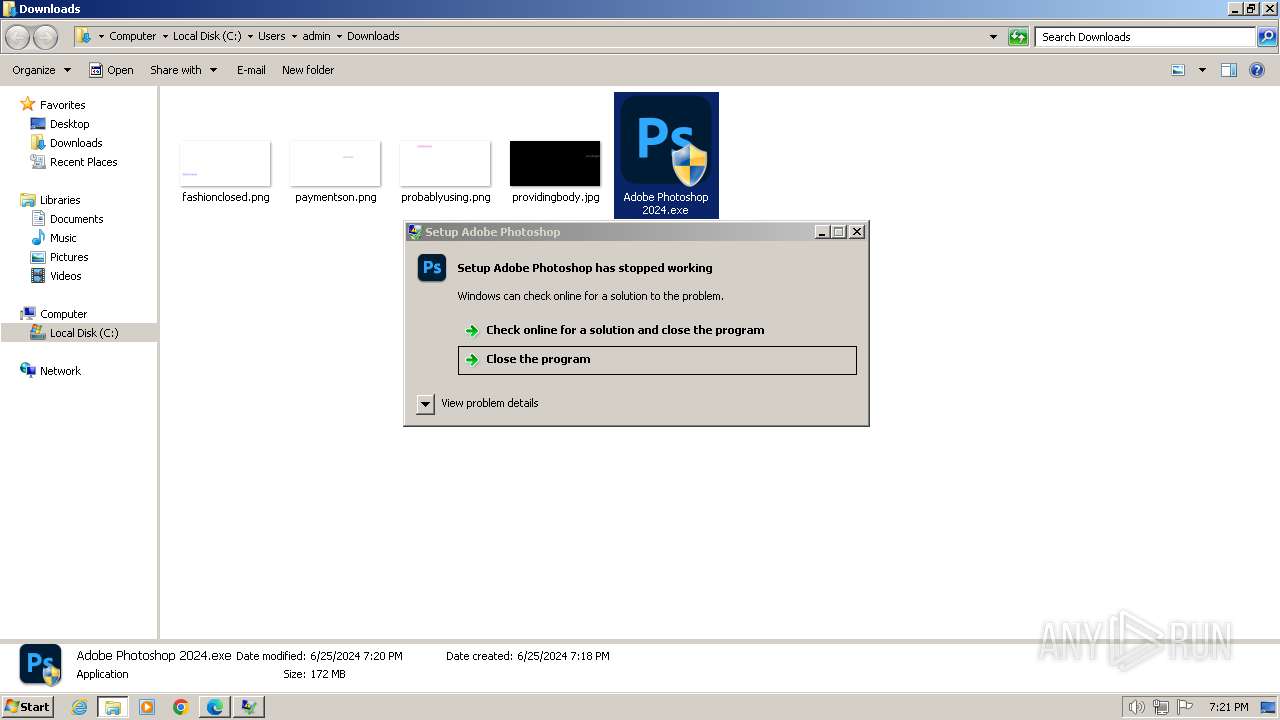The width and height of the screenshot is (1280, 720).
Task: Click the 7:21 PM system clock
Action: click(1228, 707)
